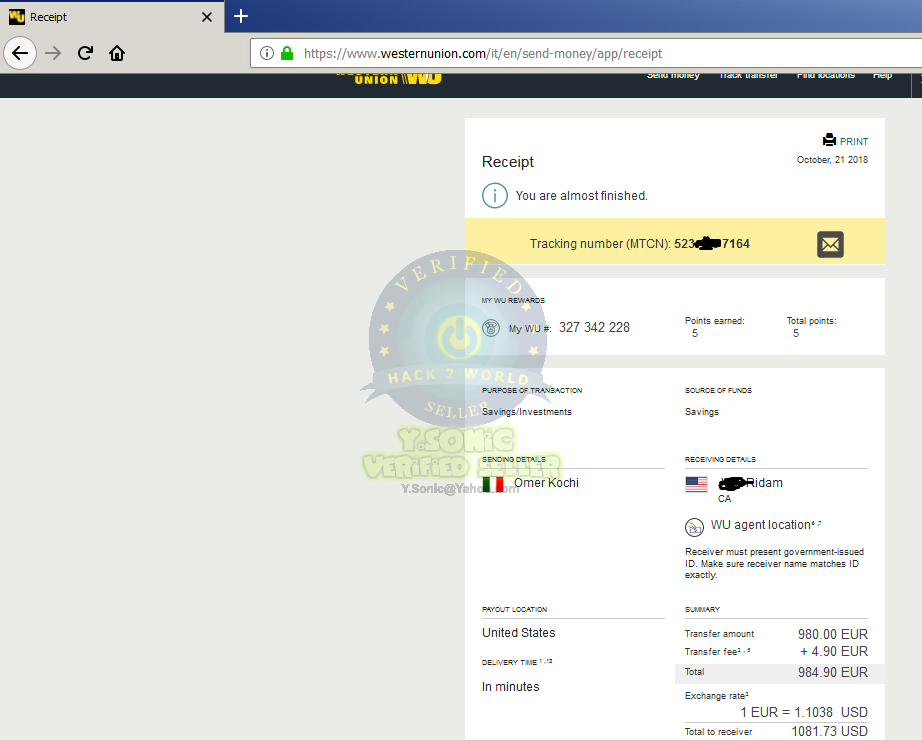The height and width of the screenshot is (741, 922).
Task: Open a new browser tab
Action: [240, 16]
